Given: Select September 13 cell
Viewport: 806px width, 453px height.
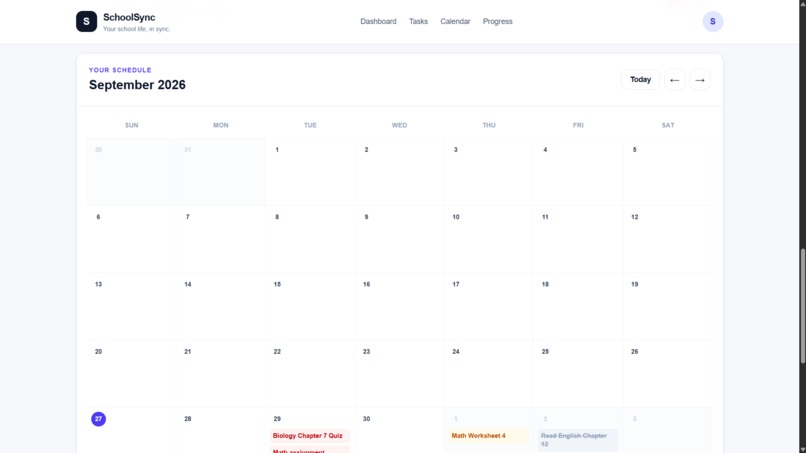Looking at the screenshot, I should (132, 306).
